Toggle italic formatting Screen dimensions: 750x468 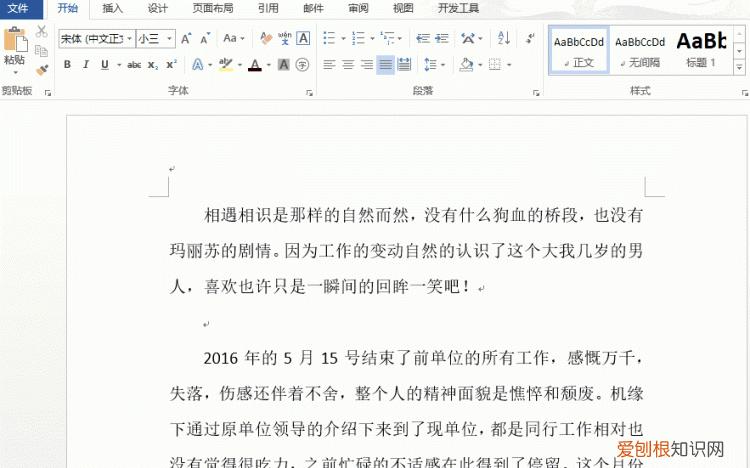86,64
